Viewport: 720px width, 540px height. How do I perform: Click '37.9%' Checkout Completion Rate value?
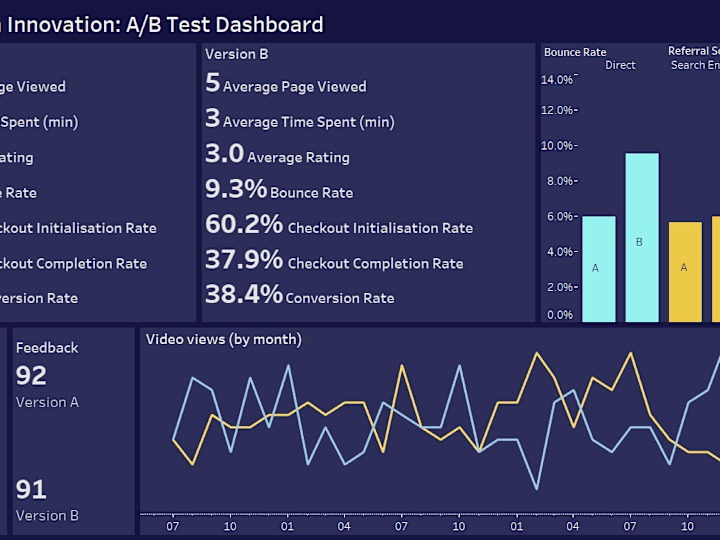(244, 259)
